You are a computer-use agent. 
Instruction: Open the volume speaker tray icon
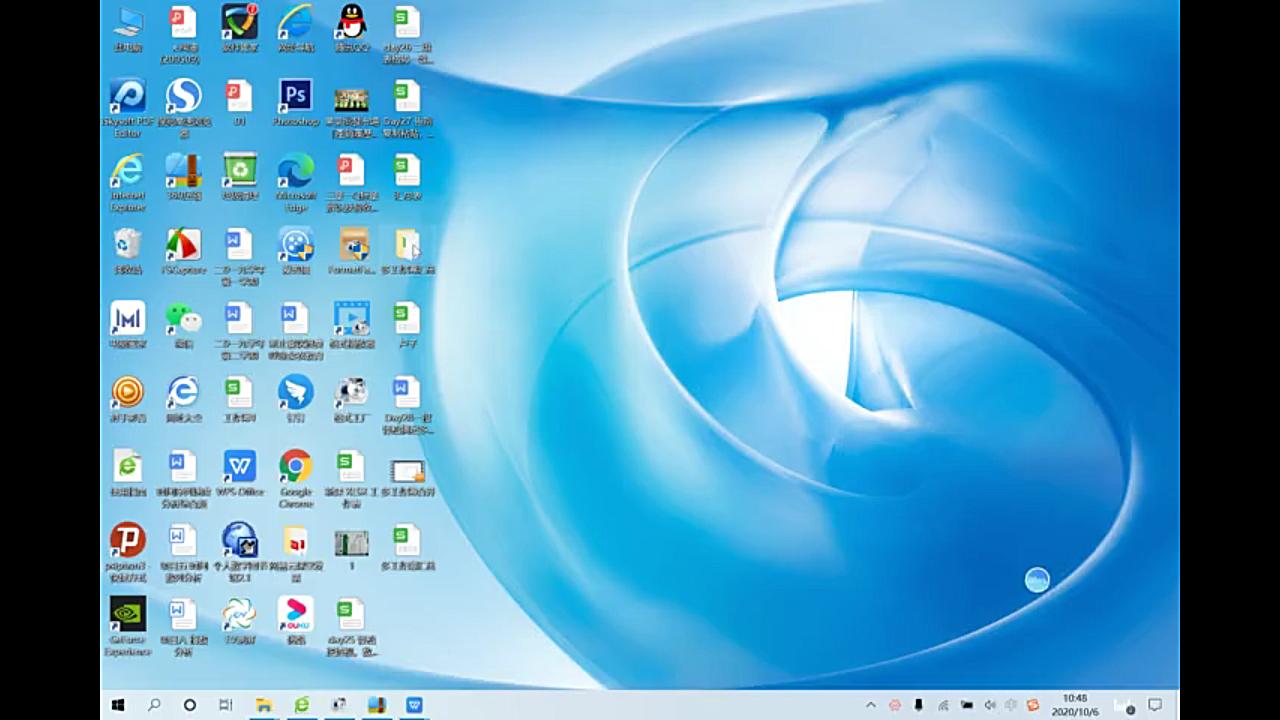[x=990, y=705]
